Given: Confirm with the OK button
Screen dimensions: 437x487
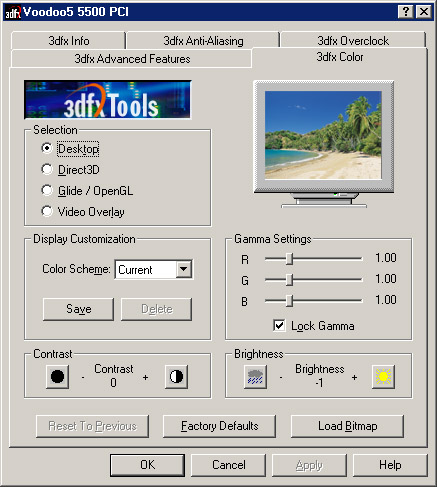Looking at the screenshot, I should [x=147, y=465].
